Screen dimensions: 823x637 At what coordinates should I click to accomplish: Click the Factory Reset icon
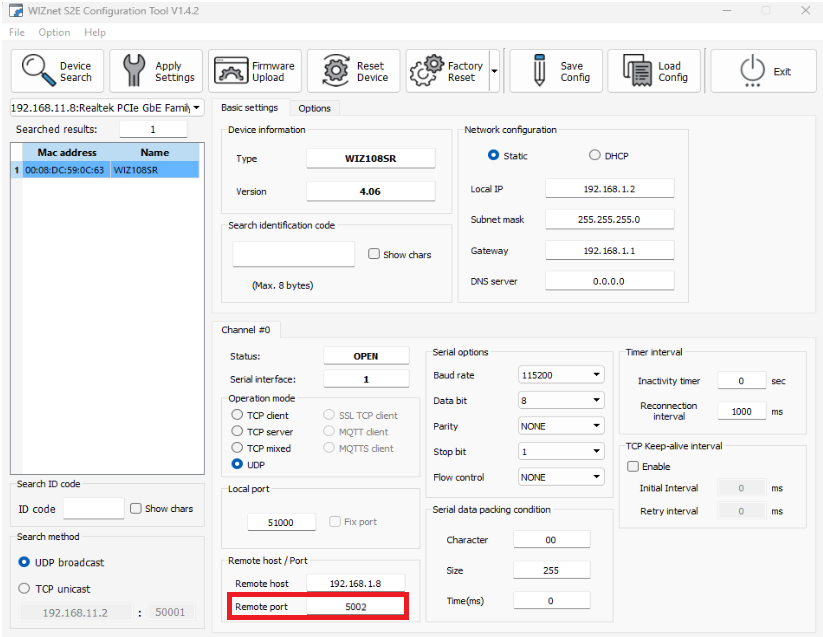tap(426, 72)
